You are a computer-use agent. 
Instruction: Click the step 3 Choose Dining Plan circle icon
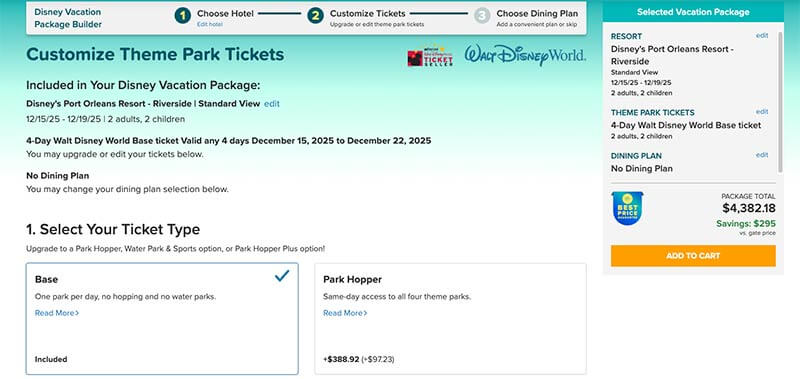[482, 15]
